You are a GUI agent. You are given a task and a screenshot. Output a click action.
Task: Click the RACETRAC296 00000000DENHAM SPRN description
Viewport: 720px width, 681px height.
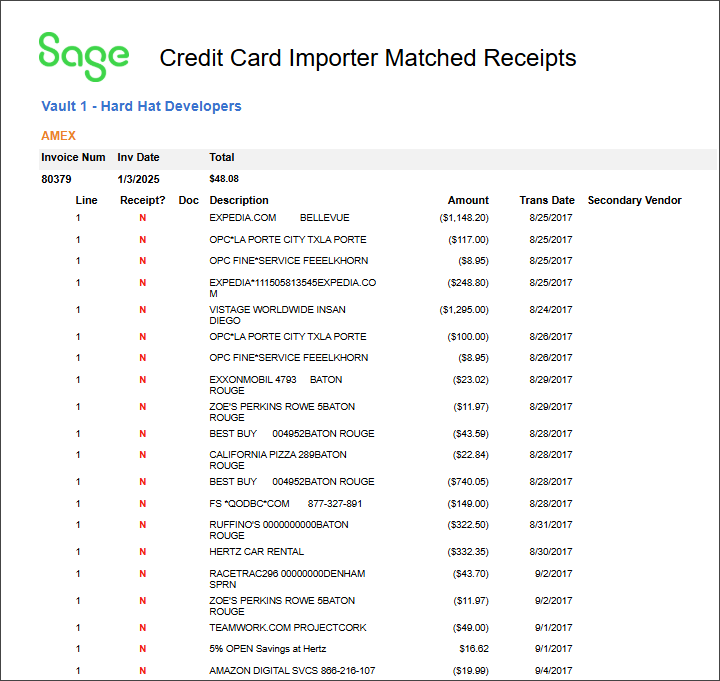click(x=287, y=579)
